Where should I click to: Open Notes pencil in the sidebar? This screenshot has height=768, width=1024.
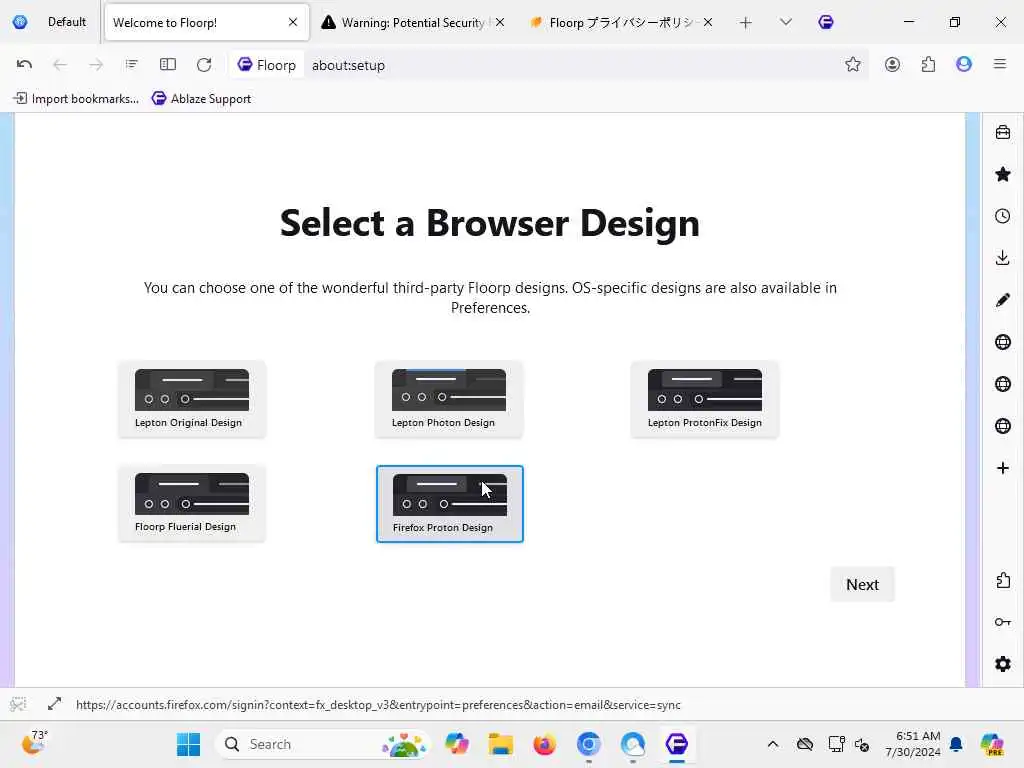(x=1002, y=300)
